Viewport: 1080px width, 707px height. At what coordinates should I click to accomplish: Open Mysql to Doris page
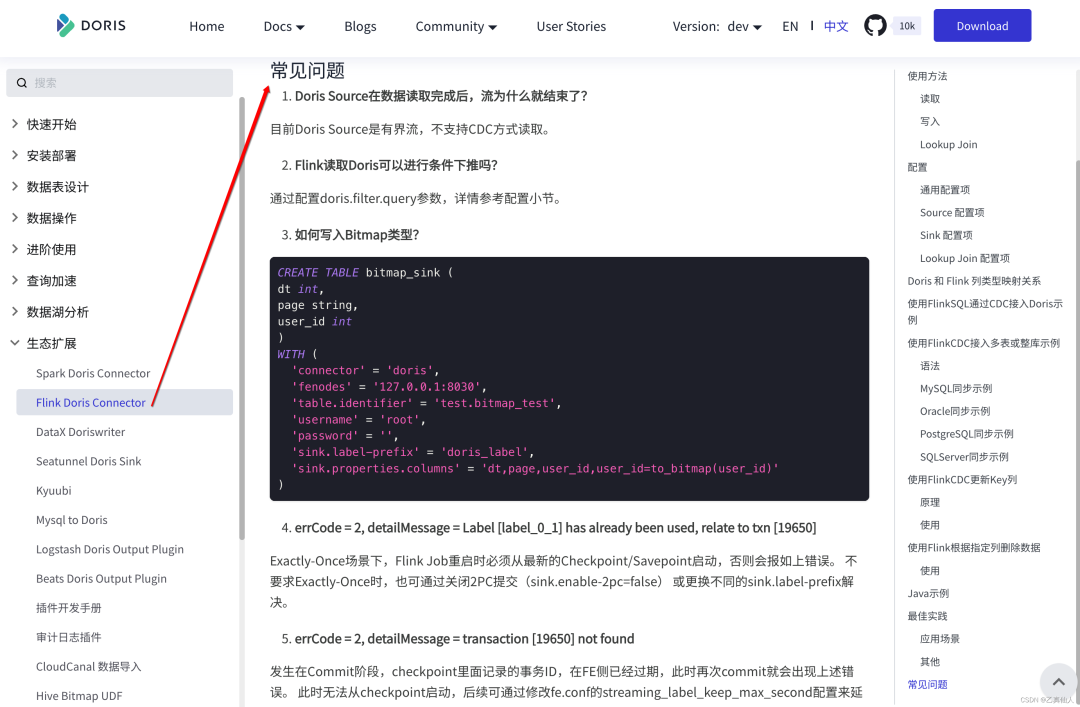point(72,520)
